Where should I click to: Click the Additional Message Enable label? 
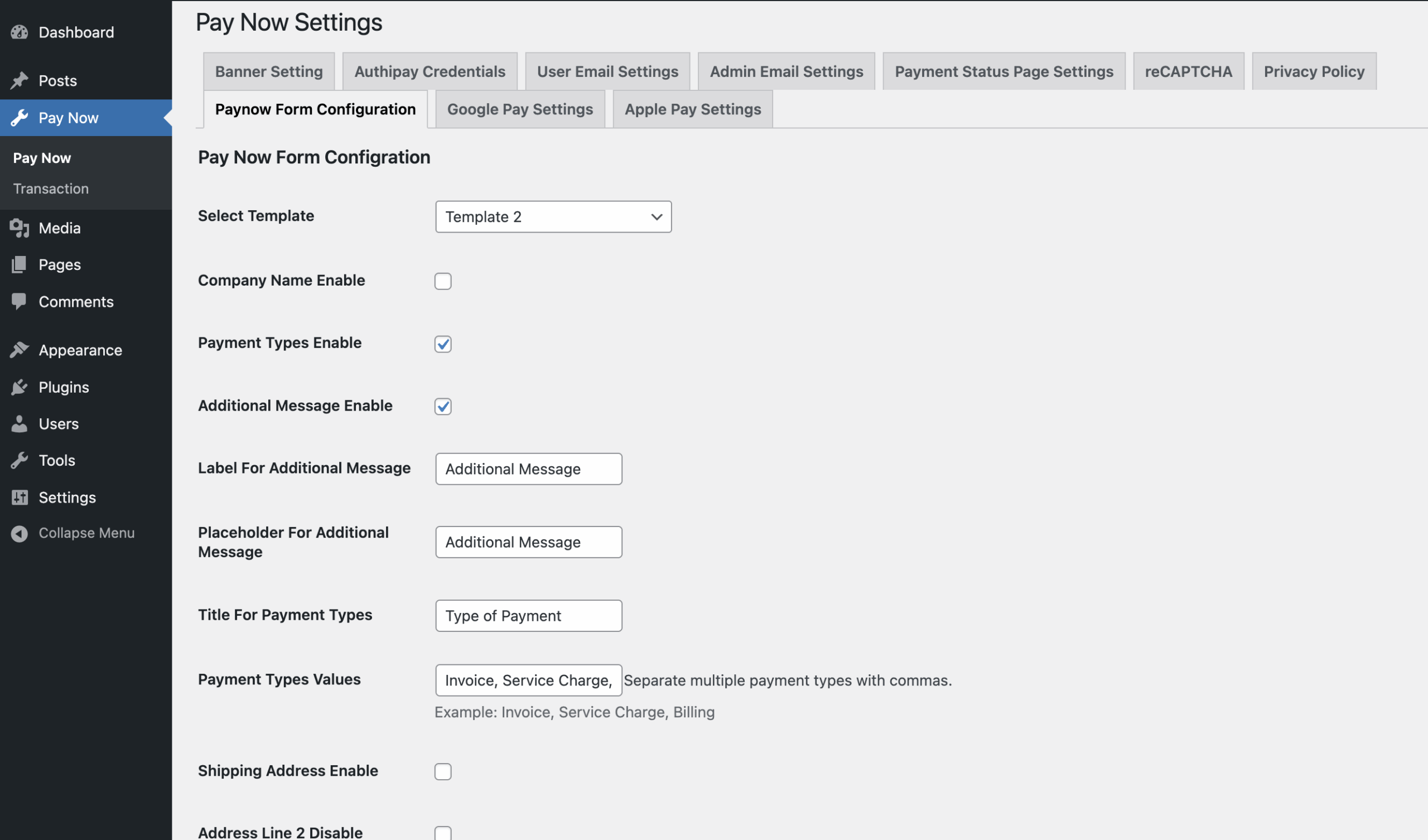[295, 406]
